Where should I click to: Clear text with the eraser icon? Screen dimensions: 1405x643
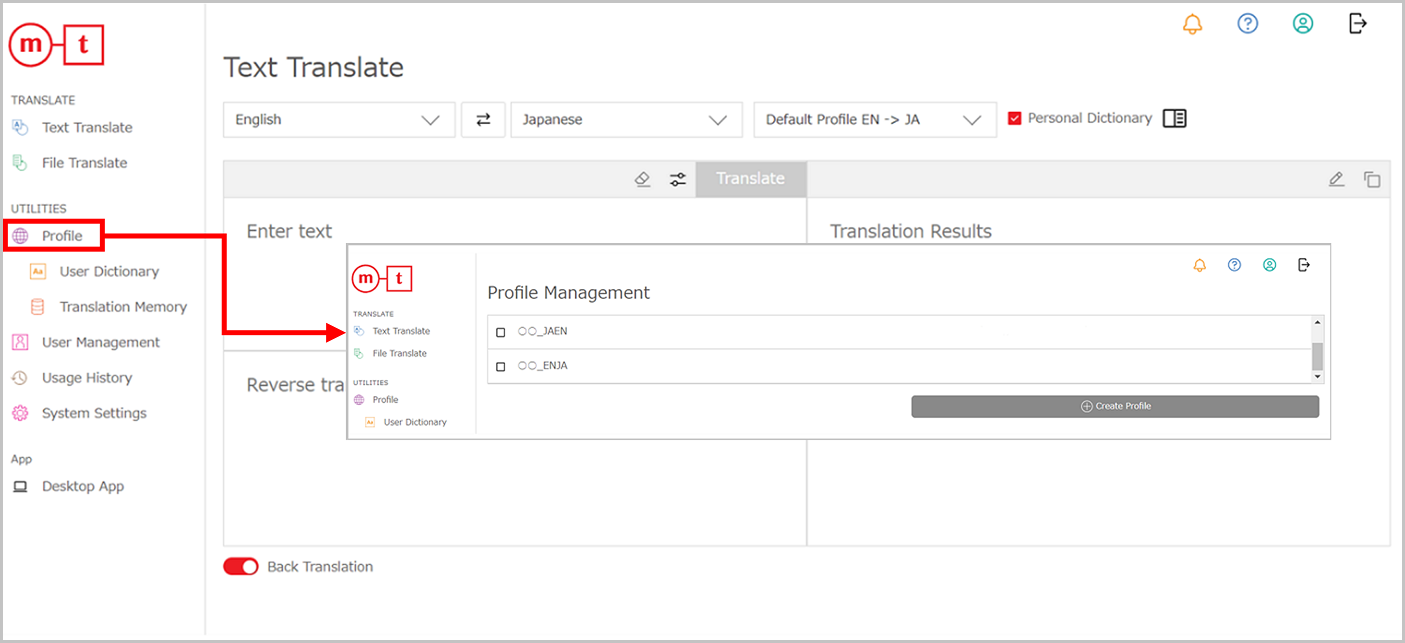643,179
